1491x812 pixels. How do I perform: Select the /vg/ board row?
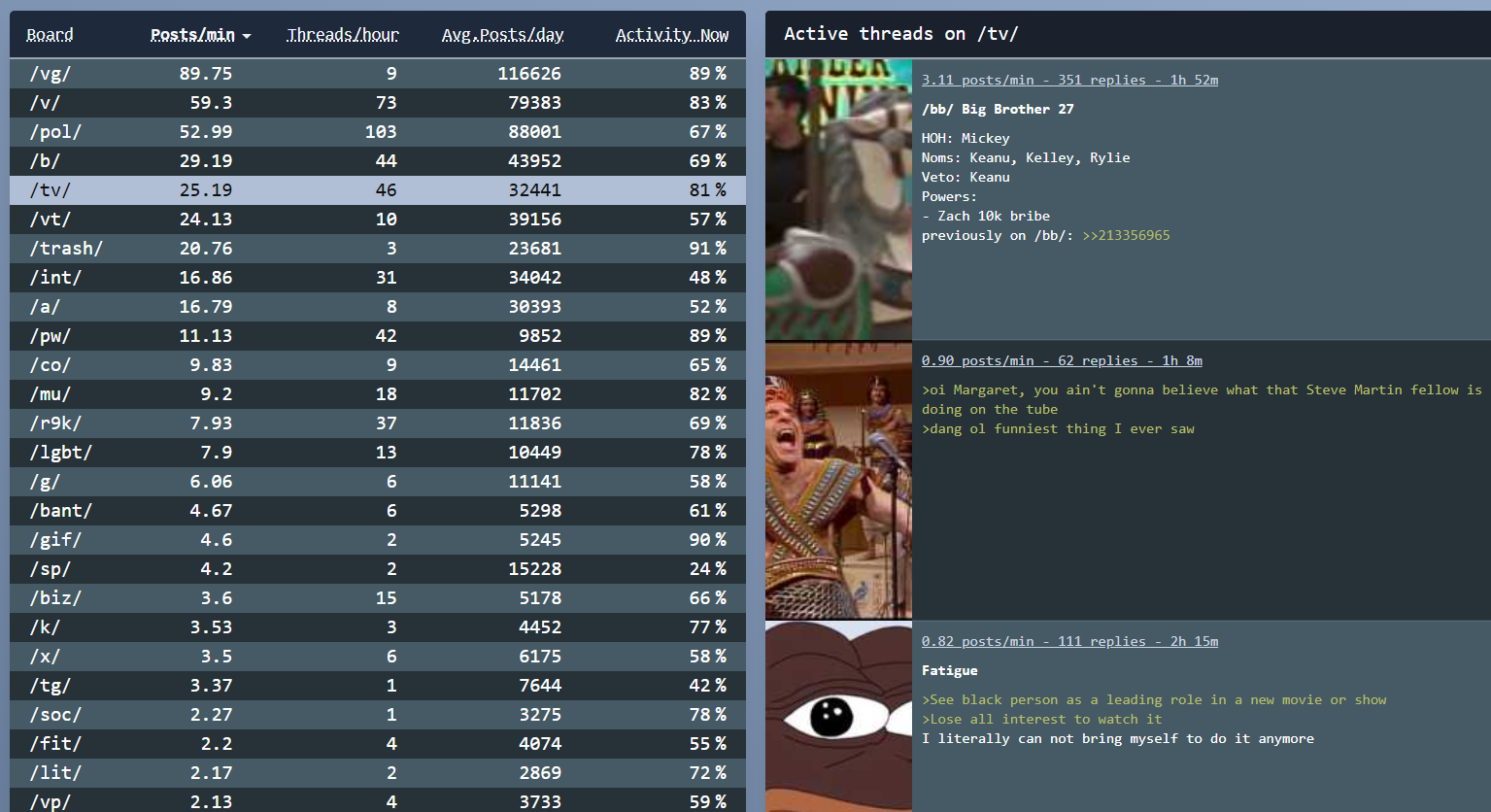point(378,74)
